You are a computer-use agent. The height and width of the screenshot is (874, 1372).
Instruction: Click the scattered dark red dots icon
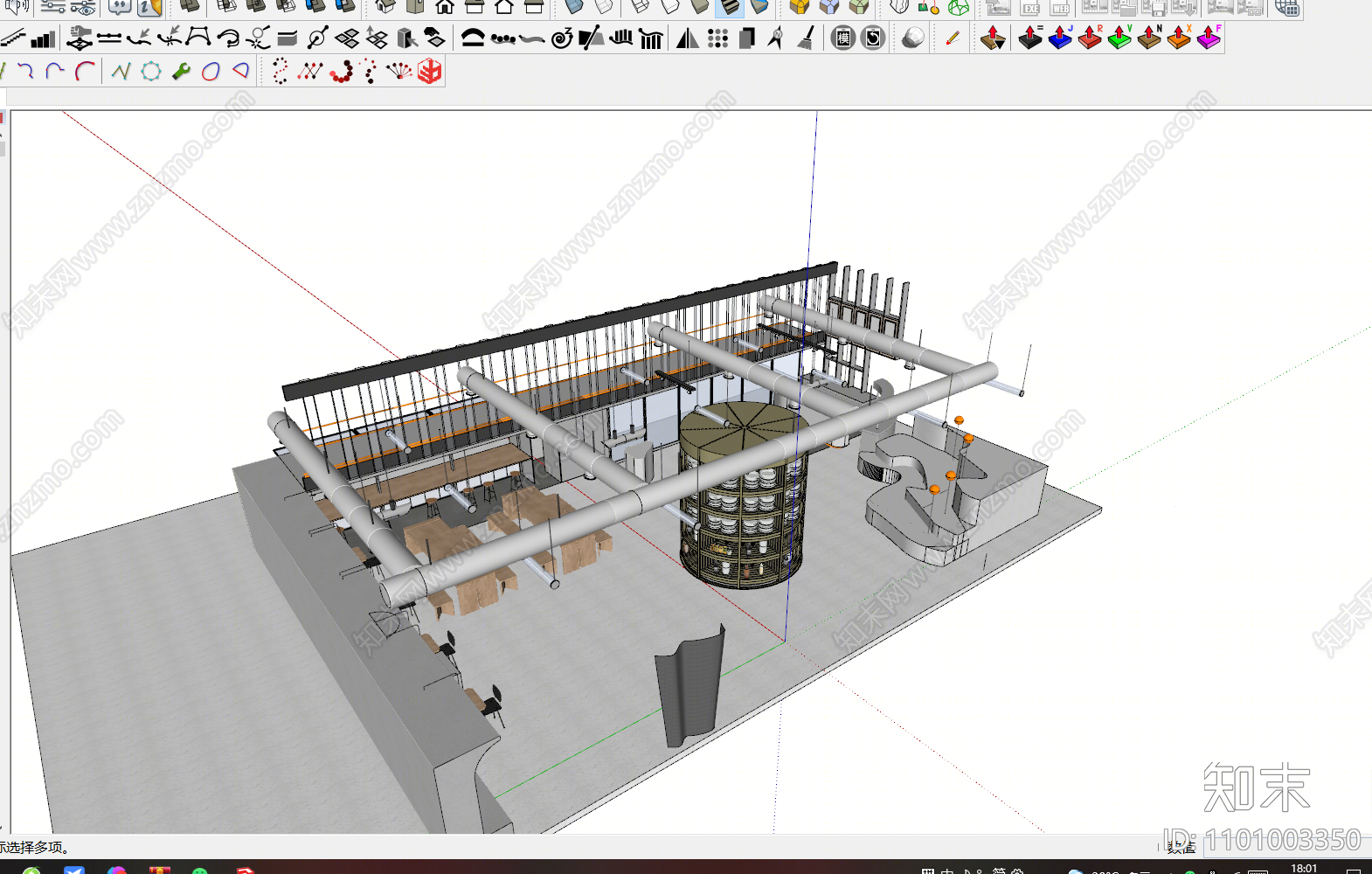[370, 71]
